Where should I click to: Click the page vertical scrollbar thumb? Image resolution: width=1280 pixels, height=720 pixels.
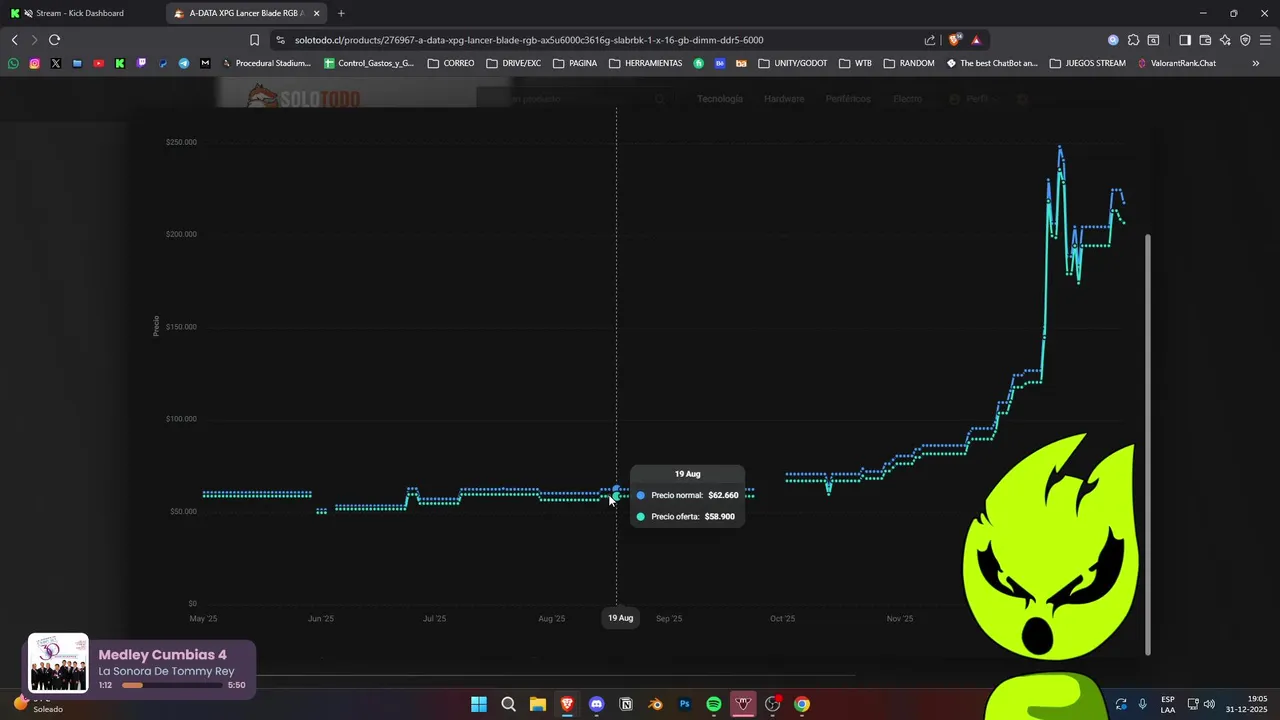[1148, 445]
